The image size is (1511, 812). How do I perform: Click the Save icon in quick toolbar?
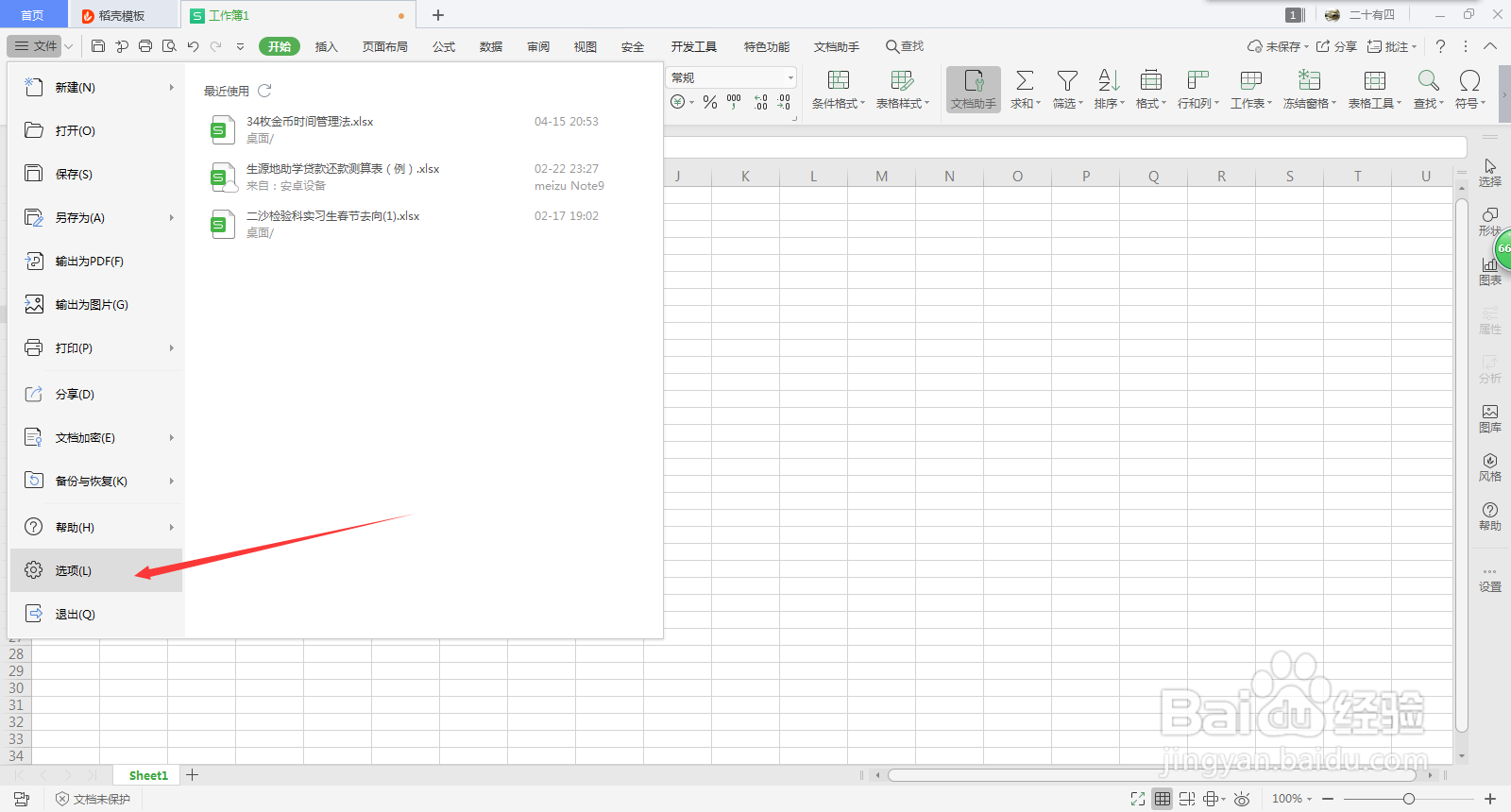[x=98, y=46]
